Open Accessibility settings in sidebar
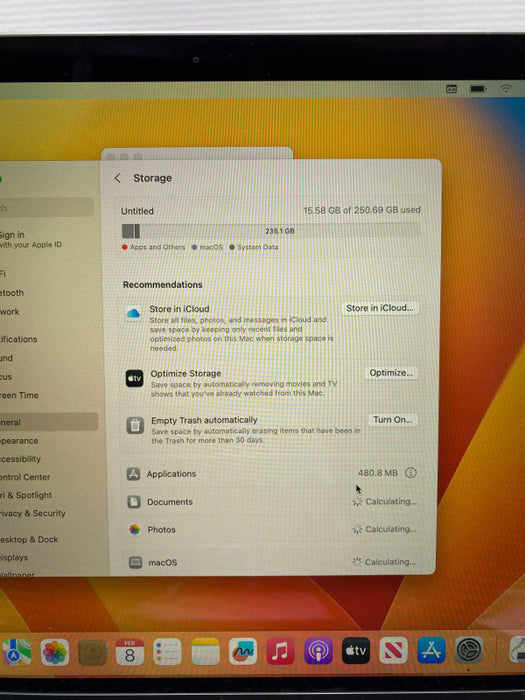 point(21,459)
